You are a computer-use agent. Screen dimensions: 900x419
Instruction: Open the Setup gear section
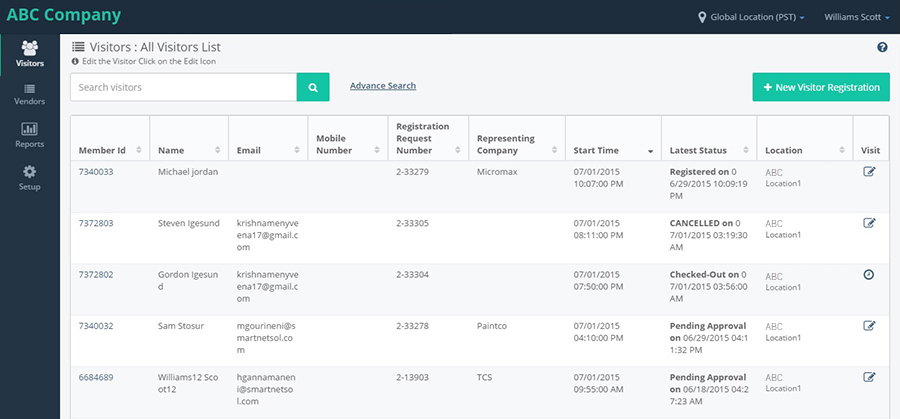tap(30, 179)
